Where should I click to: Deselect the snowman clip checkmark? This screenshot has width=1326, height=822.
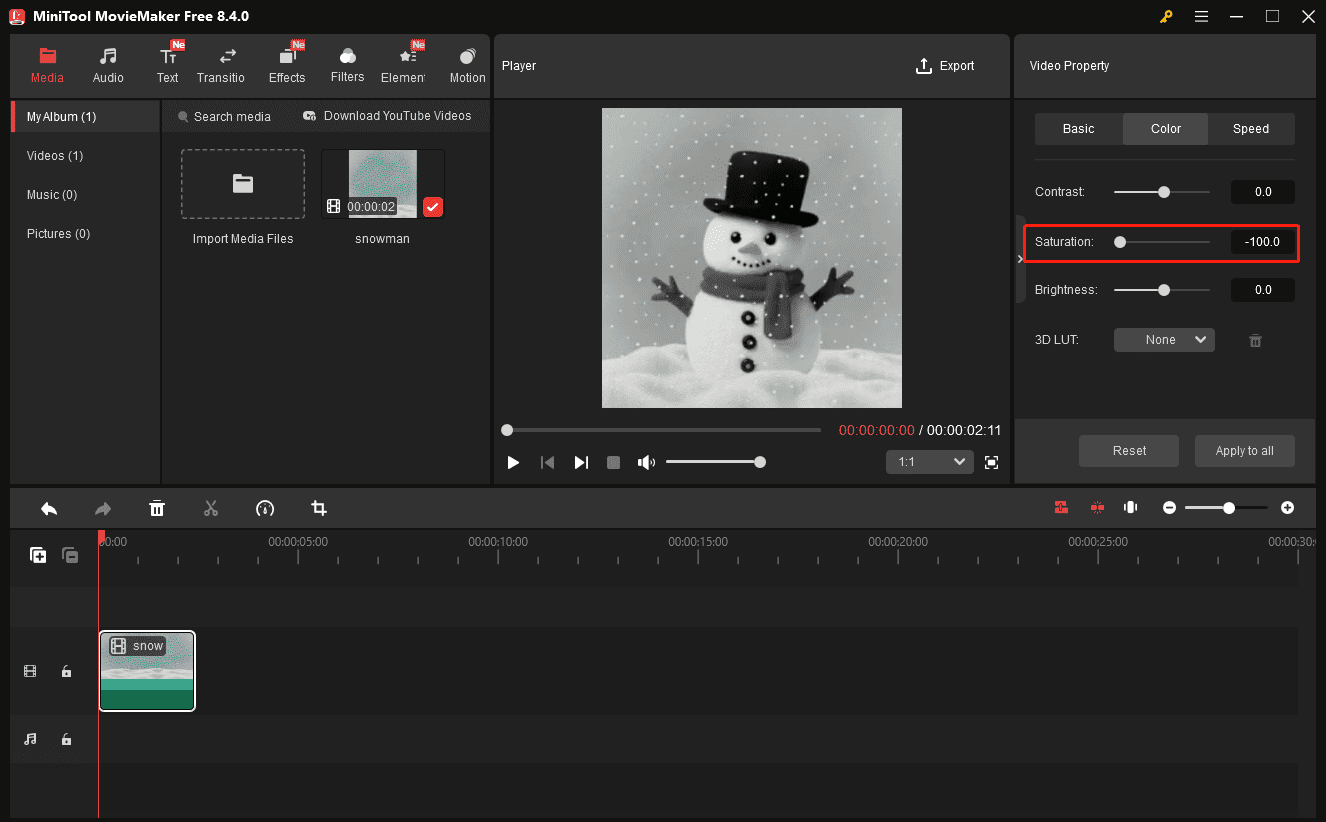(x=432, y=207)
